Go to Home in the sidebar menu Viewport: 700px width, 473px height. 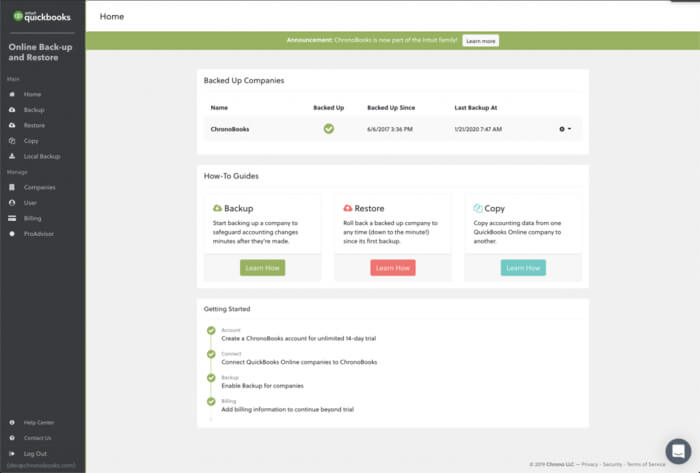coord(33,94)
